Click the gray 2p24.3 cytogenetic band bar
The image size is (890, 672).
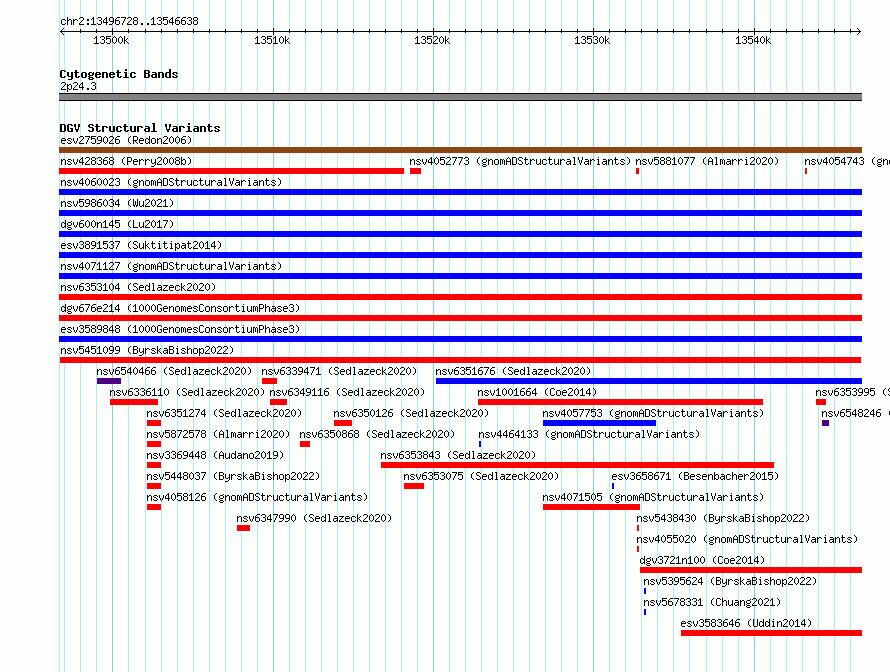click(x=460, y=97)
